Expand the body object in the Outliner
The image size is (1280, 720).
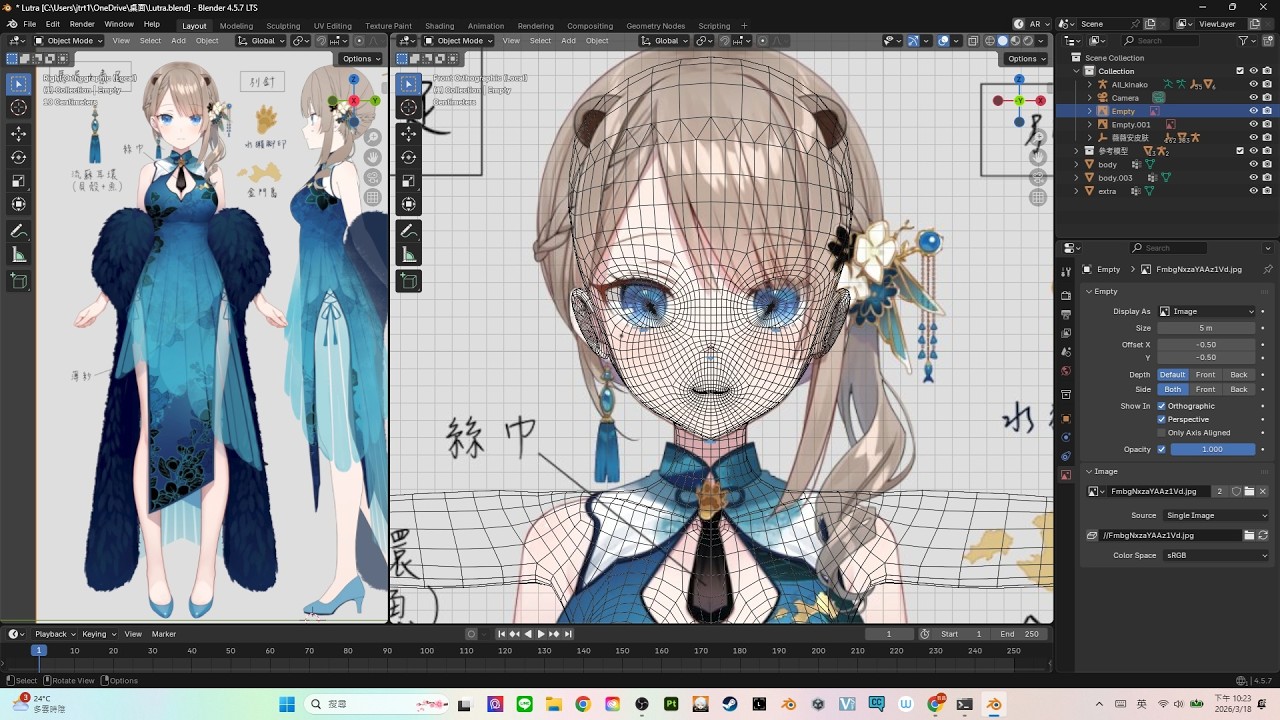click(1077, 164)
